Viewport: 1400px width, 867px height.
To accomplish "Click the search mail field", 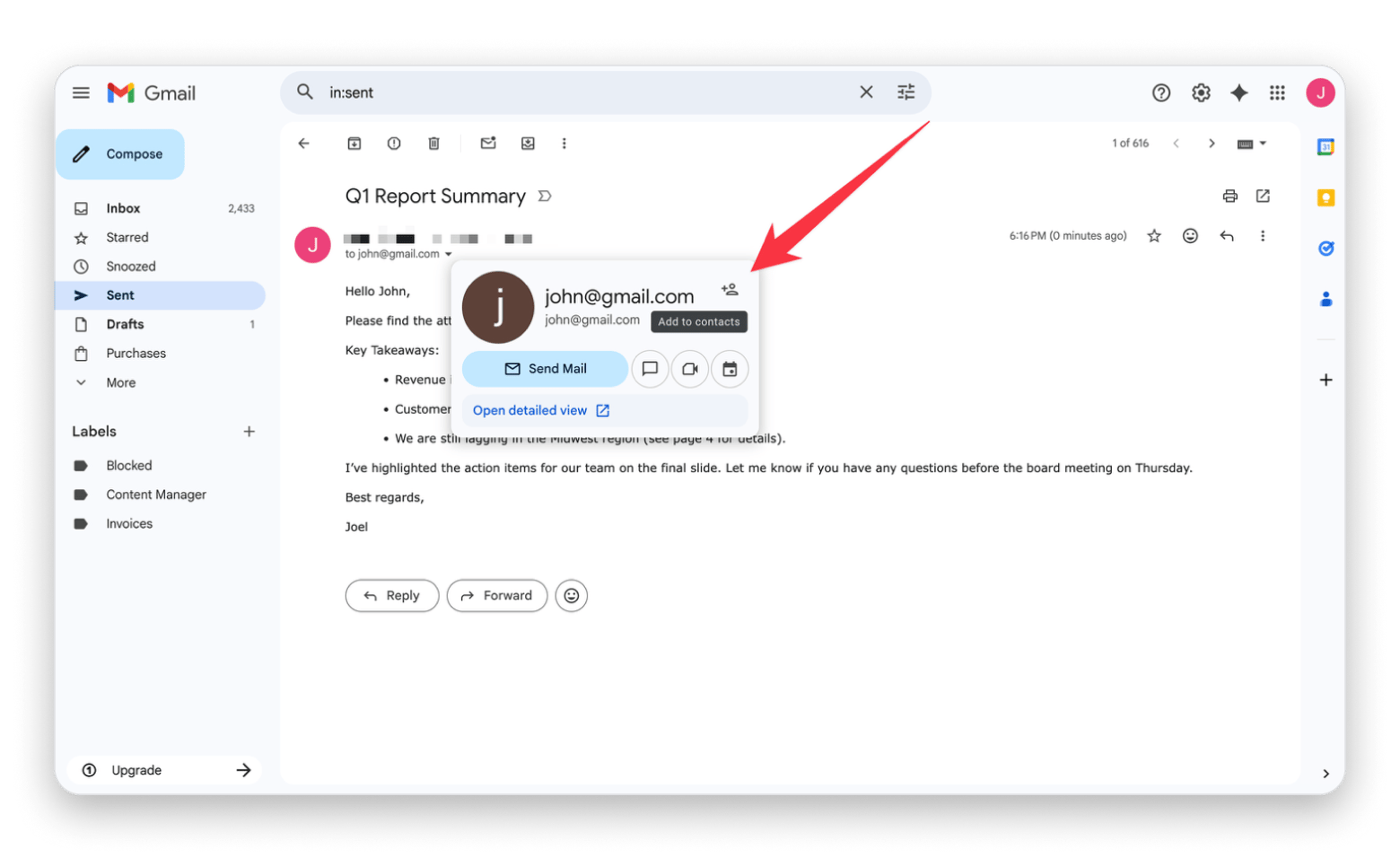I will 583,92.
